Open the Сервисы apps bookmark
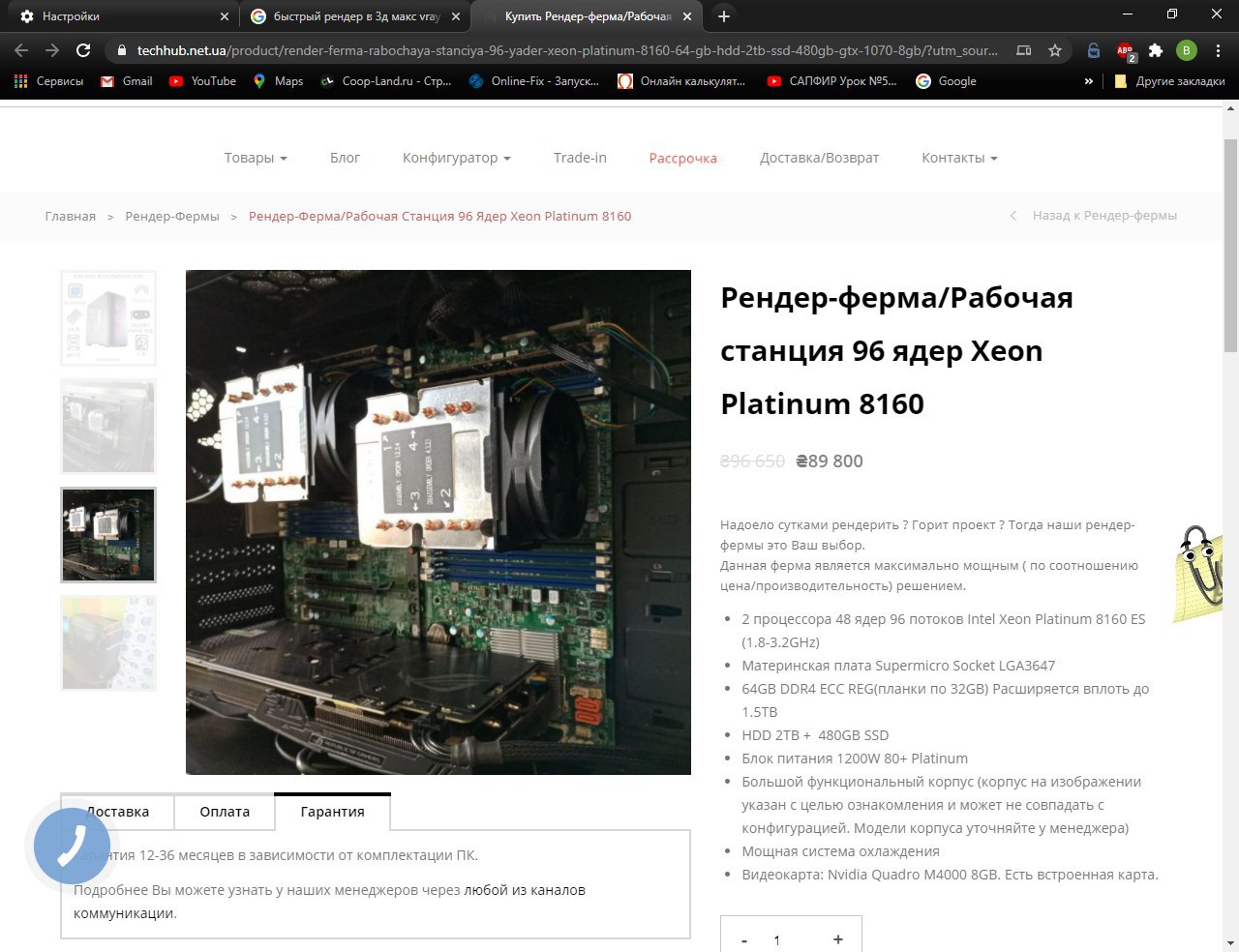1239x952 pixels. click(x=49, y=81)
